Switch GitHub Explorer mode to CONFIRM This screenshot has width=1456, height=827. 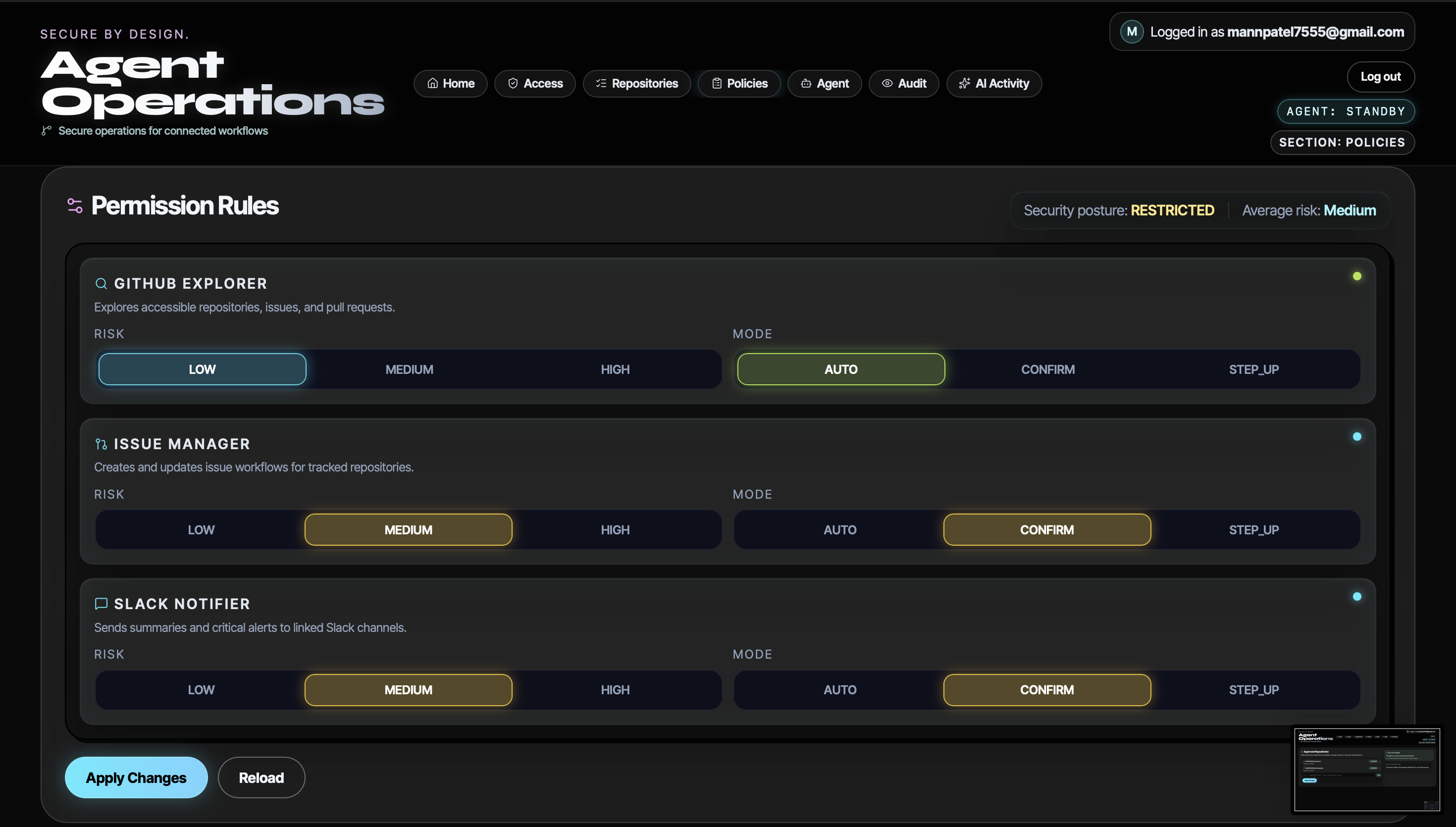1047,370
